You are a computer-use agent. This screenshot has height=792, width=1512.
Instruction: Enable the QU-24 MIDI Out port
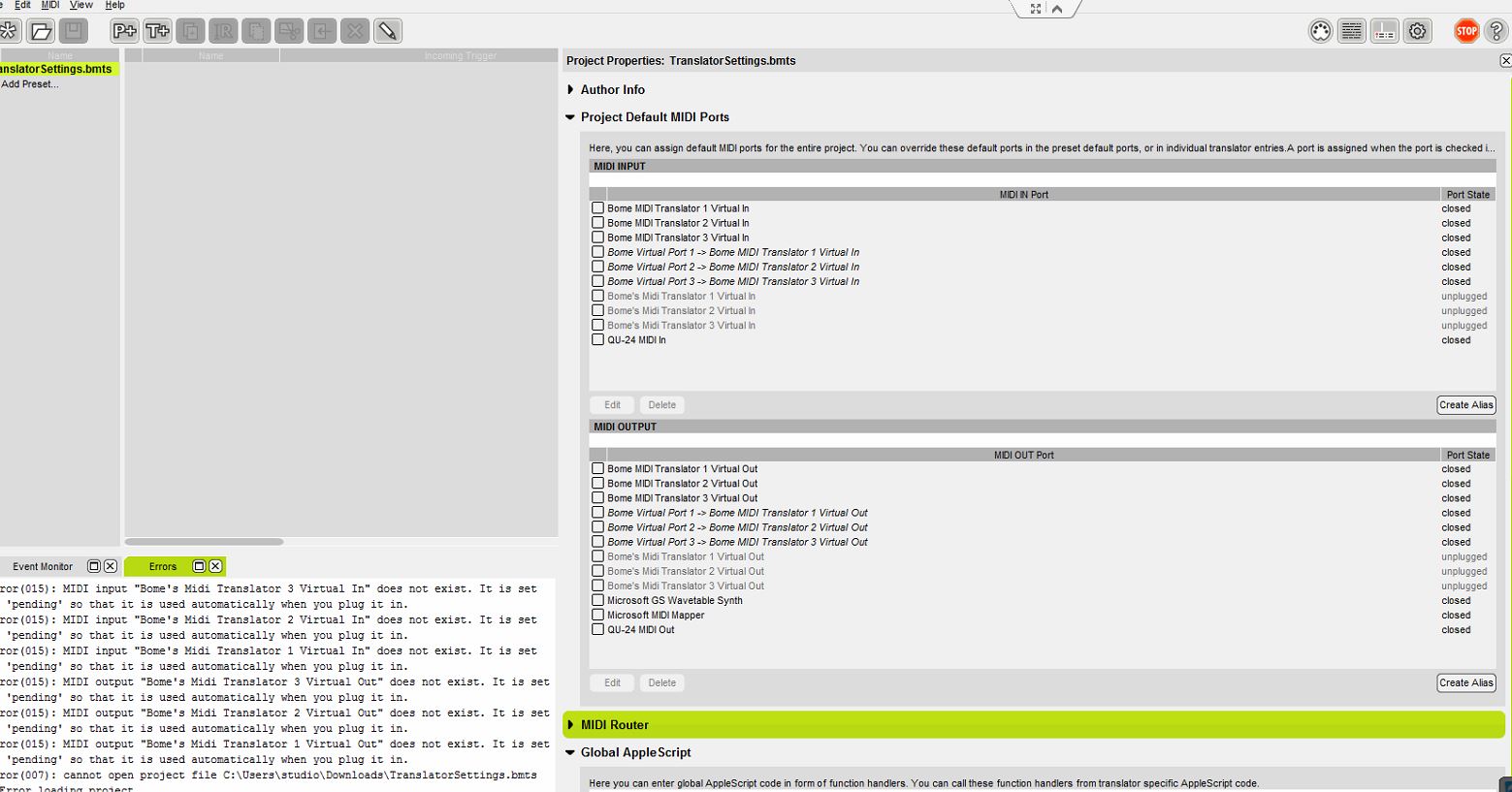(597, 629)
